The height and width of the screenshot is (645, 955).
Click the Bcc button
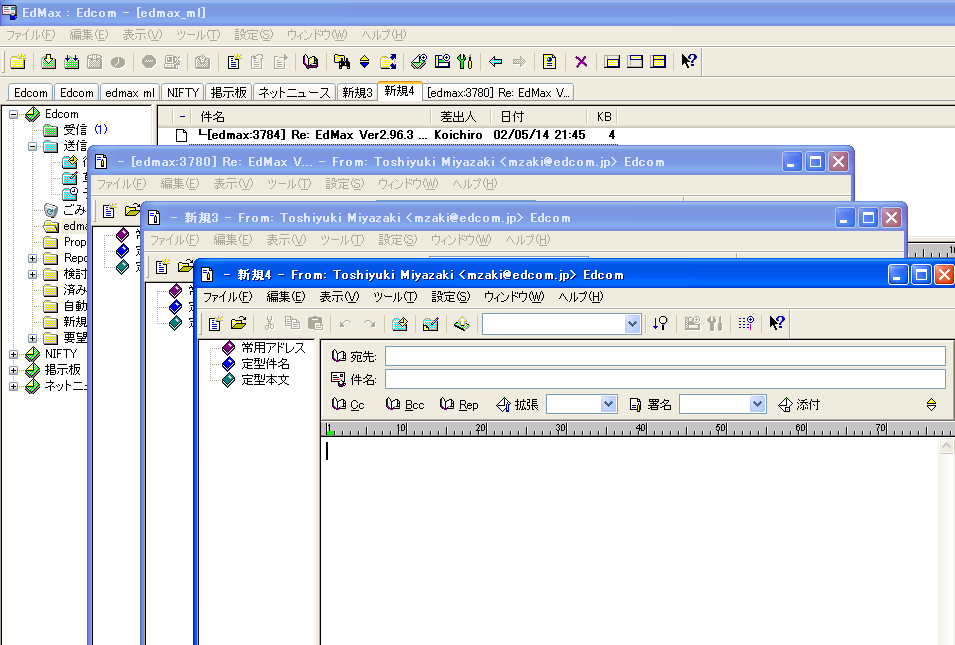point(405,404)
